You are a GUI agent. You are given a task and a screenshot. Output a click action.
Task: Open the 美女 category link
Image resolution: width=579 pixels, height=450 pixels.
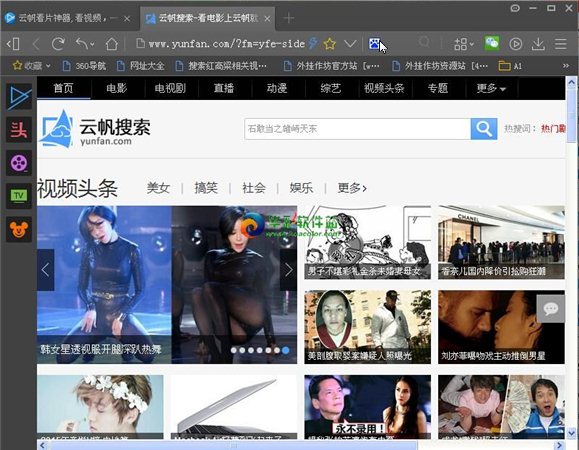pyautogui.click(x=158, y=188)
